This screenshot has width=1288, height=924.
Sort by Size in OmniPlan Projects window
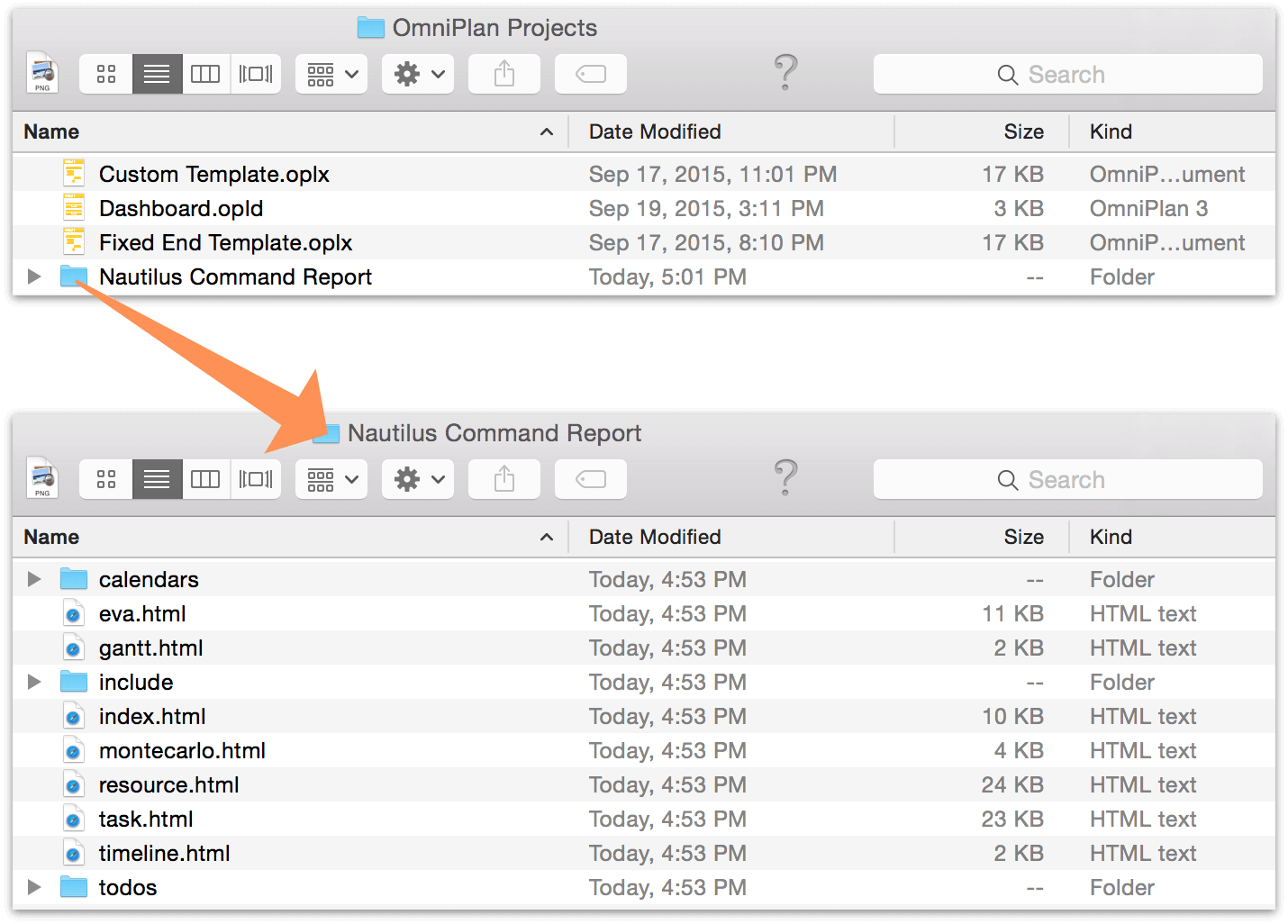(982, 131)
